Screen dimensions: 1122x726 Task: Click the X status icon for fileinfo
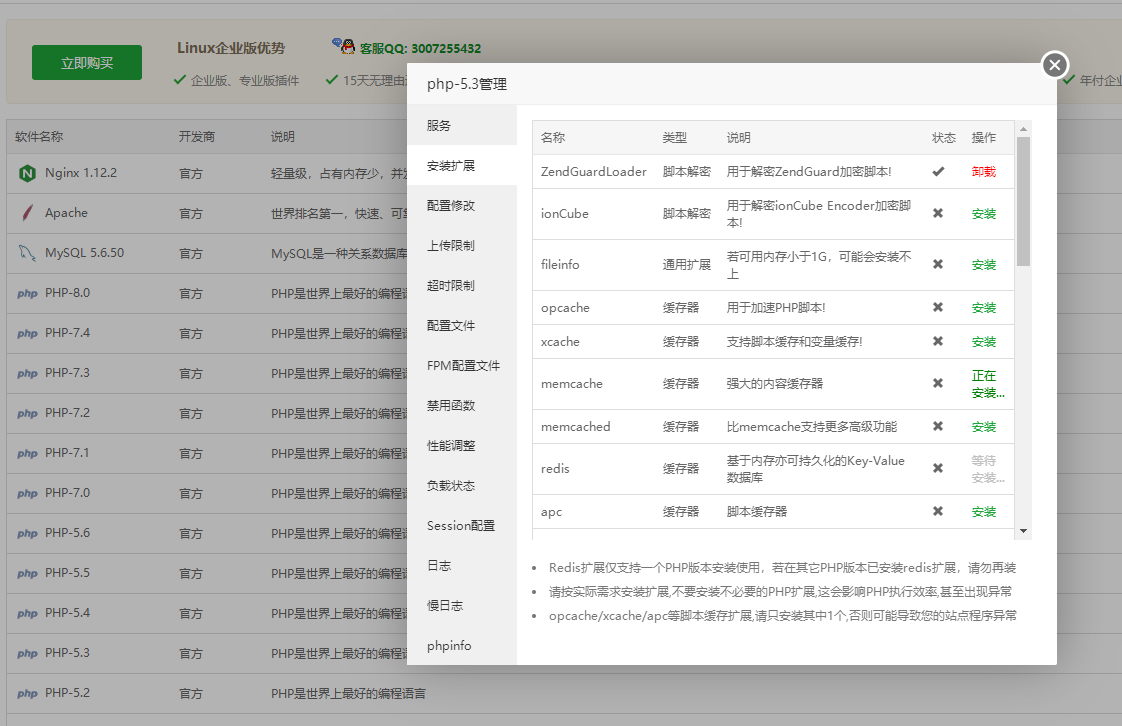point(937,264)
